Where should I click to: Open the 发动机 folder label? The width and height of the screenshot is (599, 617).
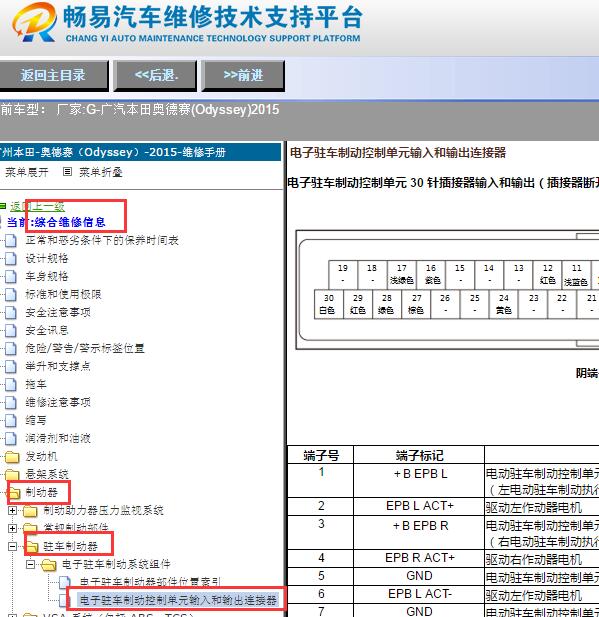[x=41, y=456]
